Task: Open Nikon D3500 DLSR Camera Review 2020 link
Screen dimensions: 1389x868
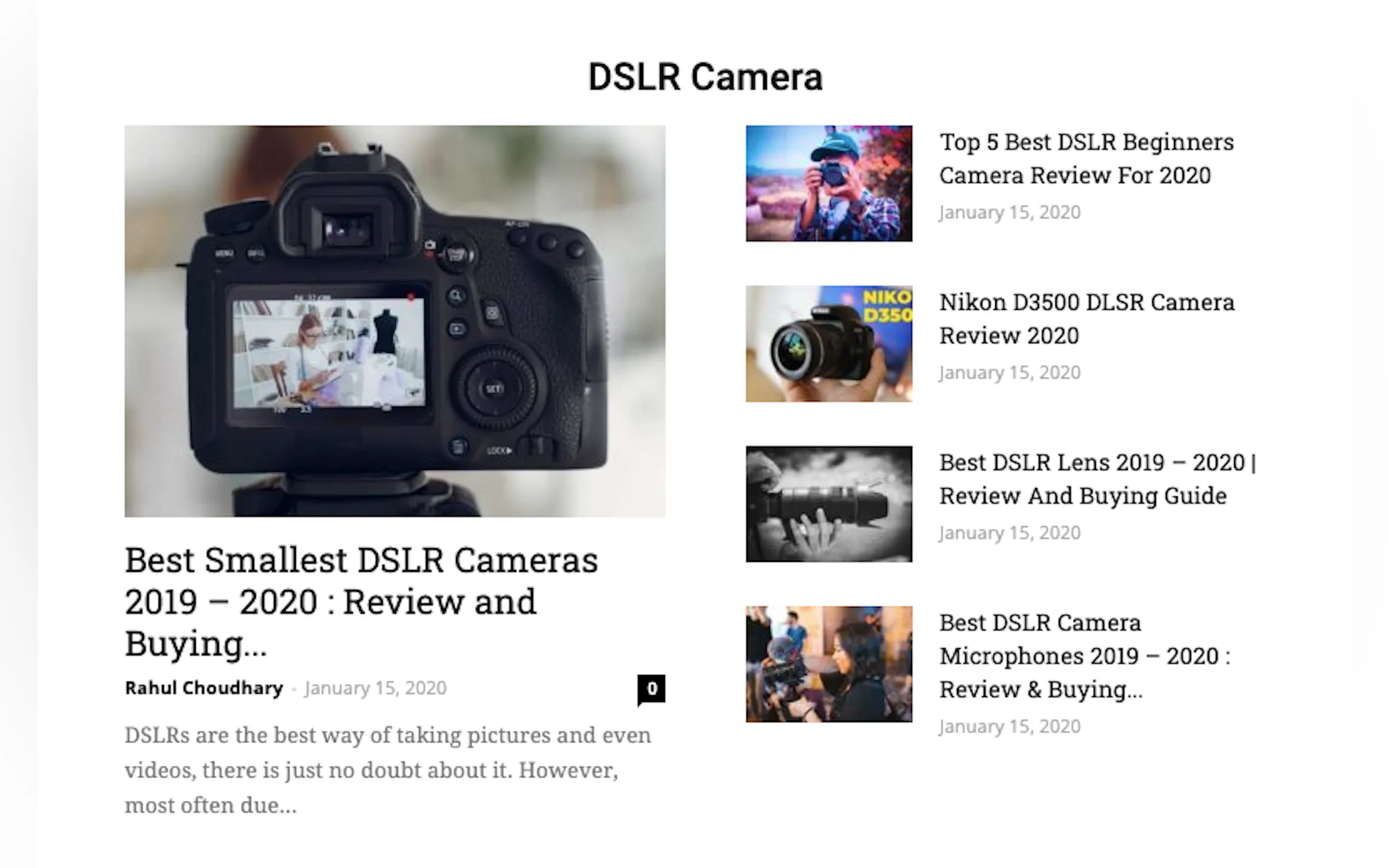Action: click(1087, 319)
